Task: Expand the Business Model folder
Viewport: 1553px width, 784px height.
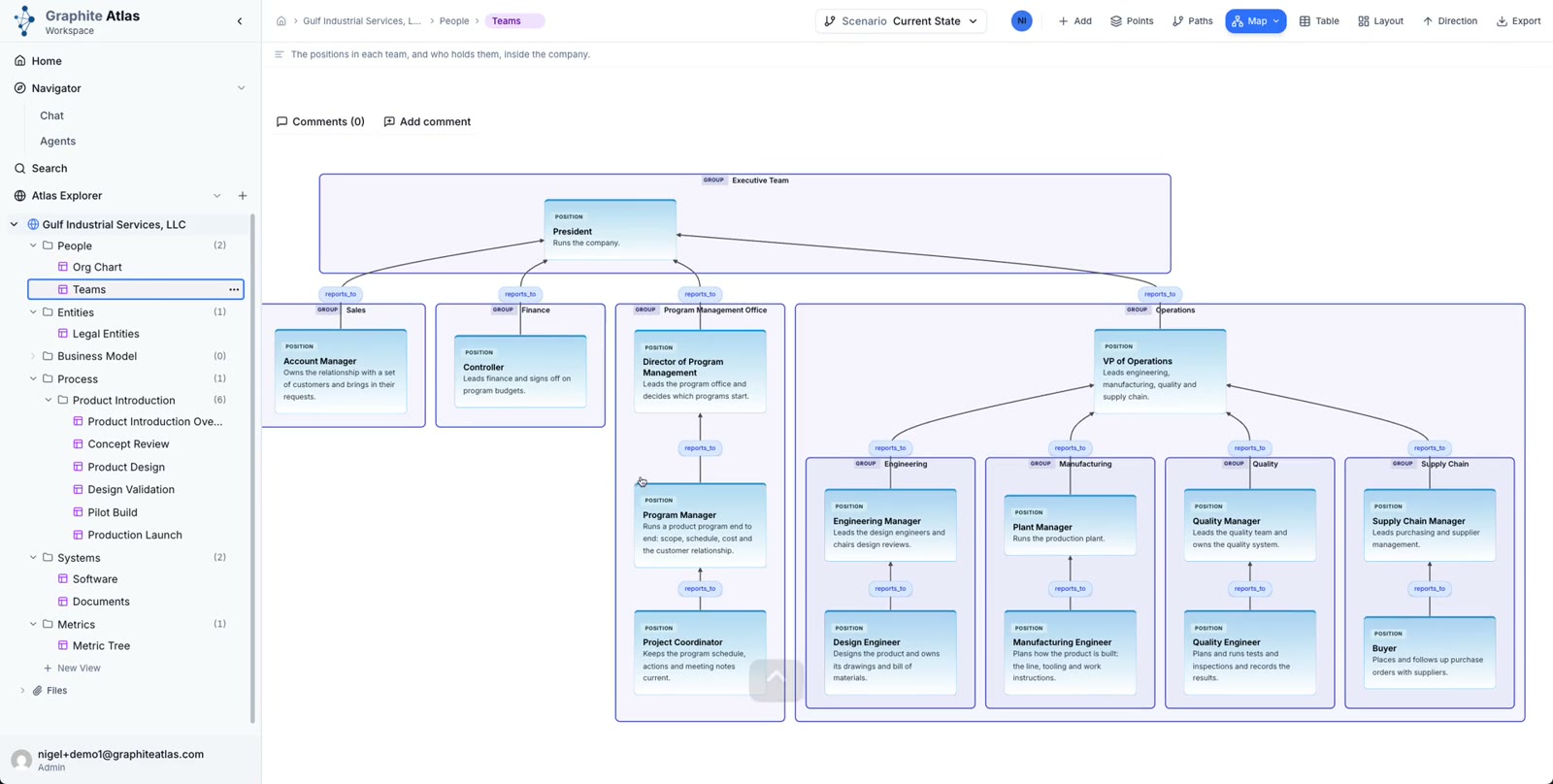Action: pos(33,356)
